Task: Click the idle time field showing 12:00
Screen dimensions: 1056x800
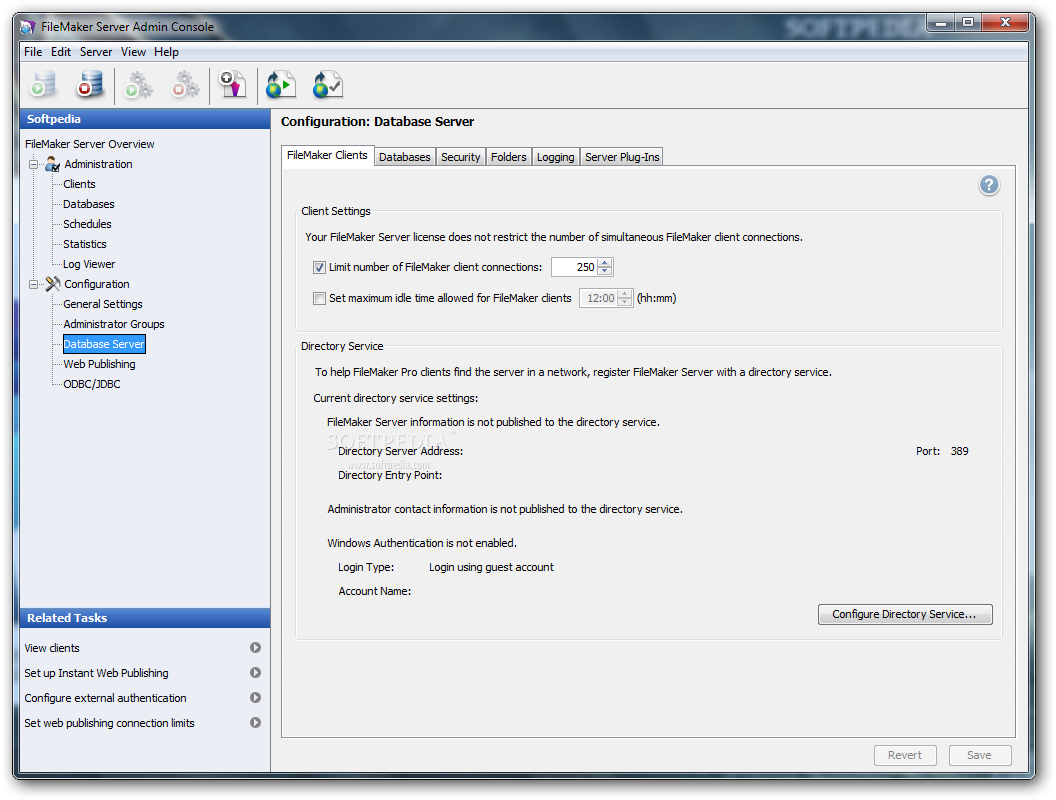Action: point(599,298)
